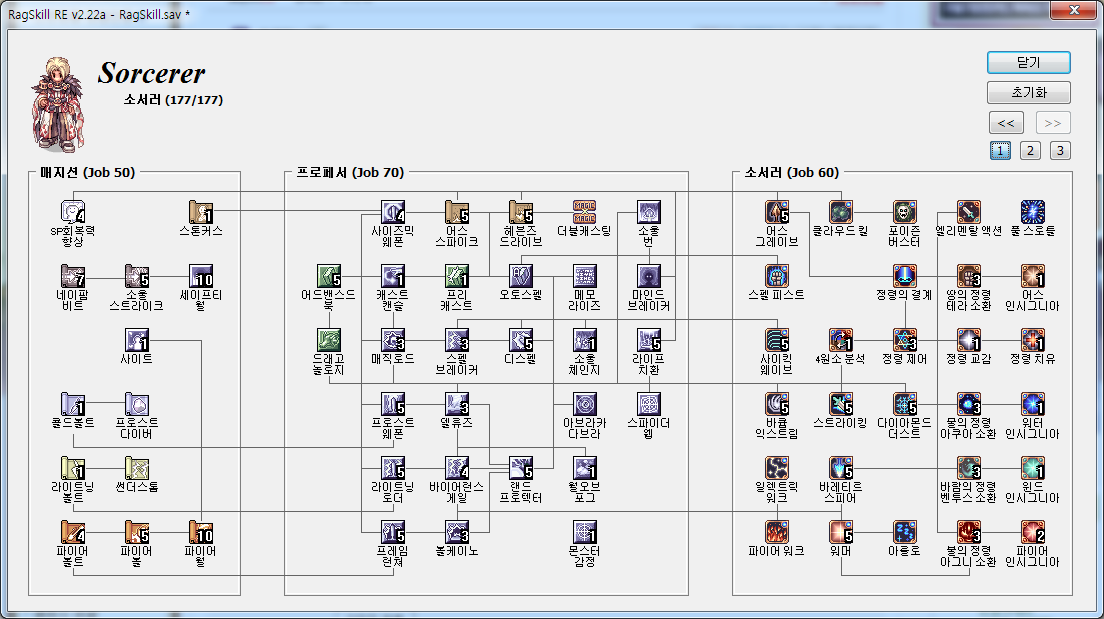The image size is (1104, 619).
Task: Click the 매직로드 skill icon
Action: point(393,340)
